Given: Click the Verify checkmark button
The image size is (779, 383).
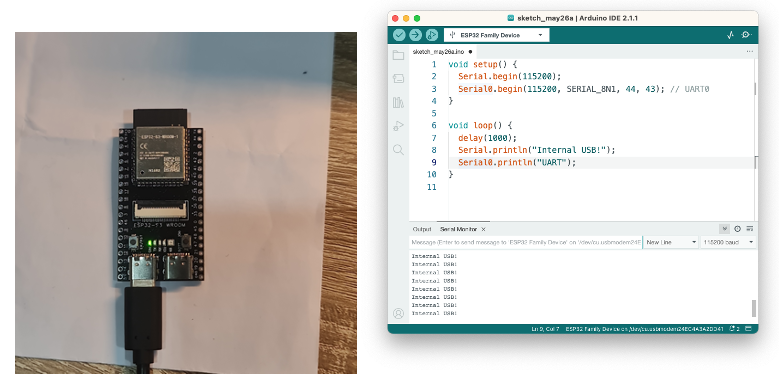Looking at the screenshot, I should click(x=399, y=35).
